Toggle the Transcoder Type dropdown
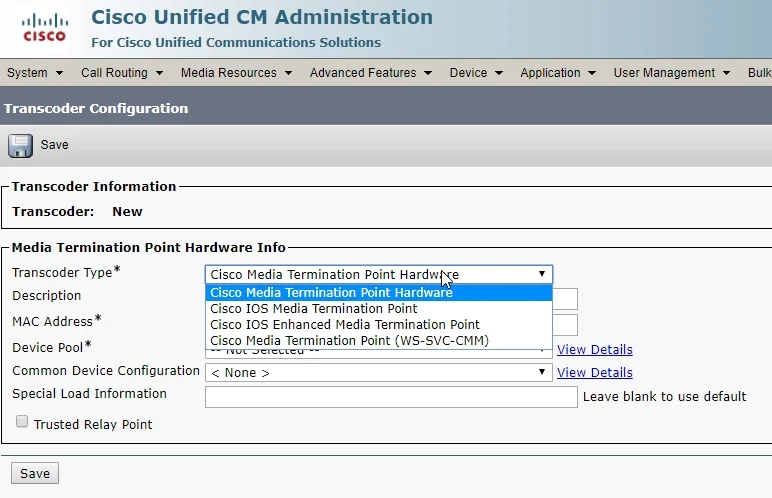772x498 pixels. point(379,274)
